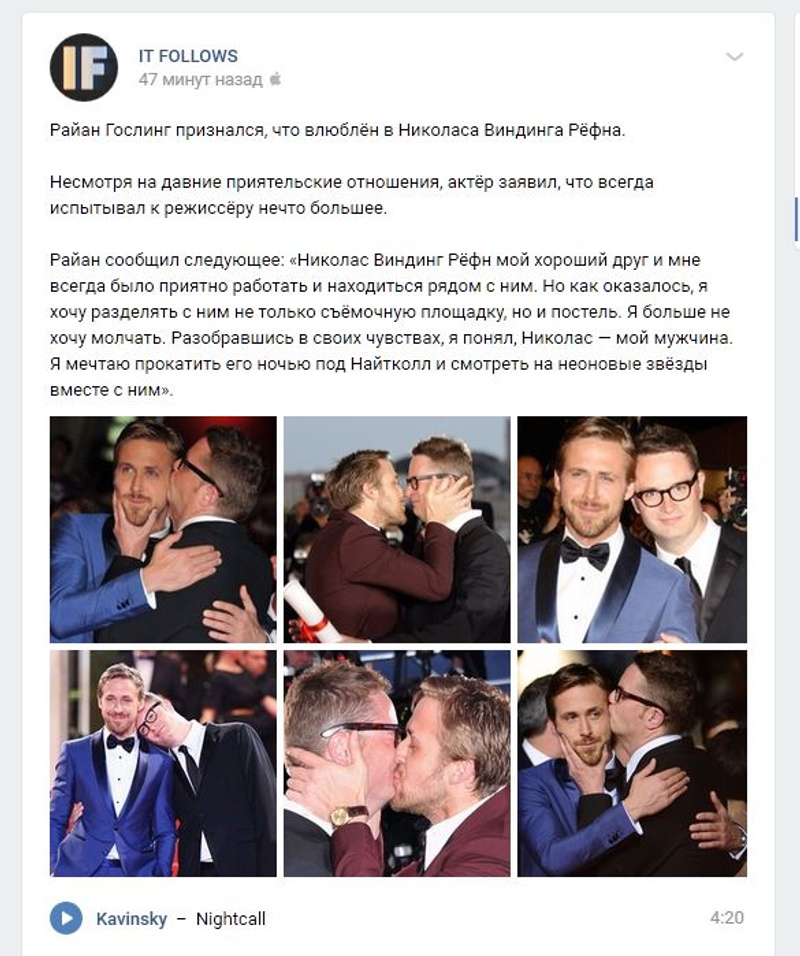Open top right photo with bow tie portrait
This screenshot has width=800, height=956.
pos(632,529)
